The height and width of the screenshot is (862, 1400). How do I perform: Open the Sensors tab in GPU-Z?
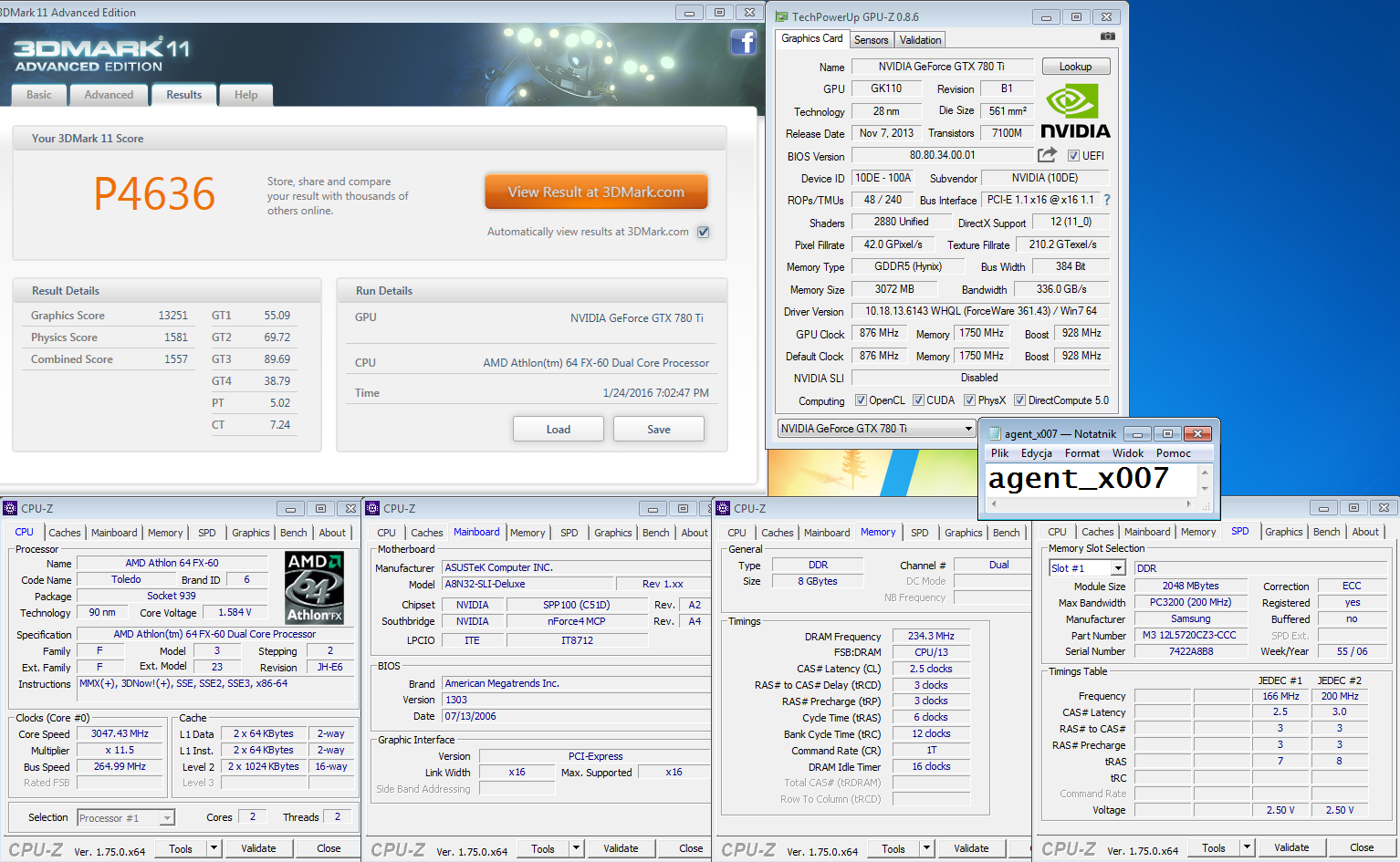pos(872,40)
